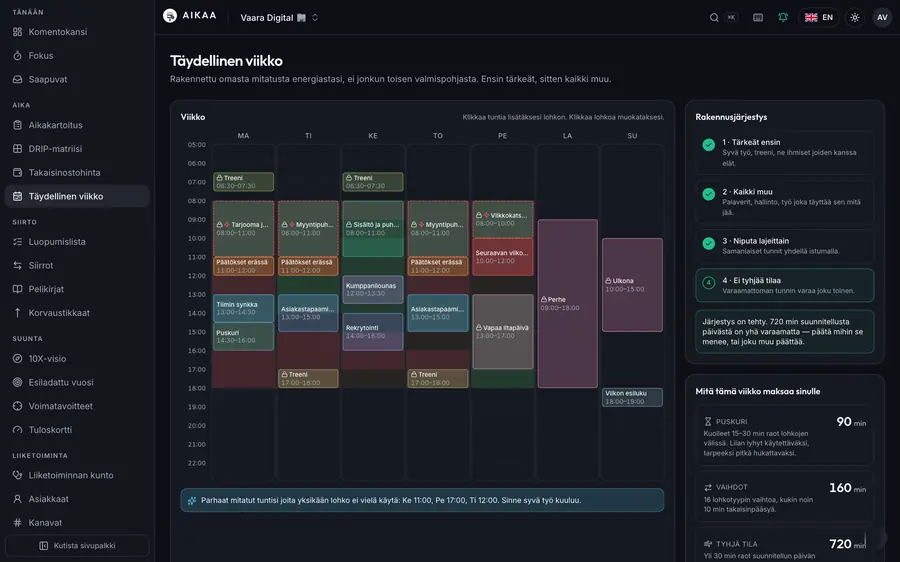
Task: Click the DRIP-matriisi grid icon
Action: (x=17, y=149)
